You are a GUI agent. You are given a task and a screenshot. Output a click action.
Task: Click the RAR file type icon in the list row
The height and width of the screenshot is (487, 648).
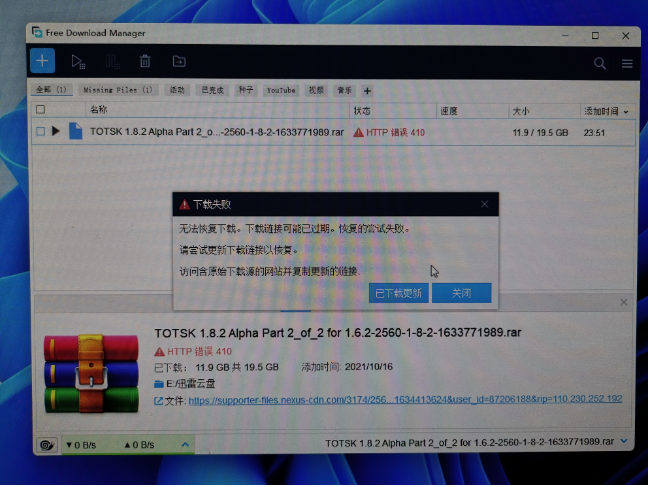[75, 131]
